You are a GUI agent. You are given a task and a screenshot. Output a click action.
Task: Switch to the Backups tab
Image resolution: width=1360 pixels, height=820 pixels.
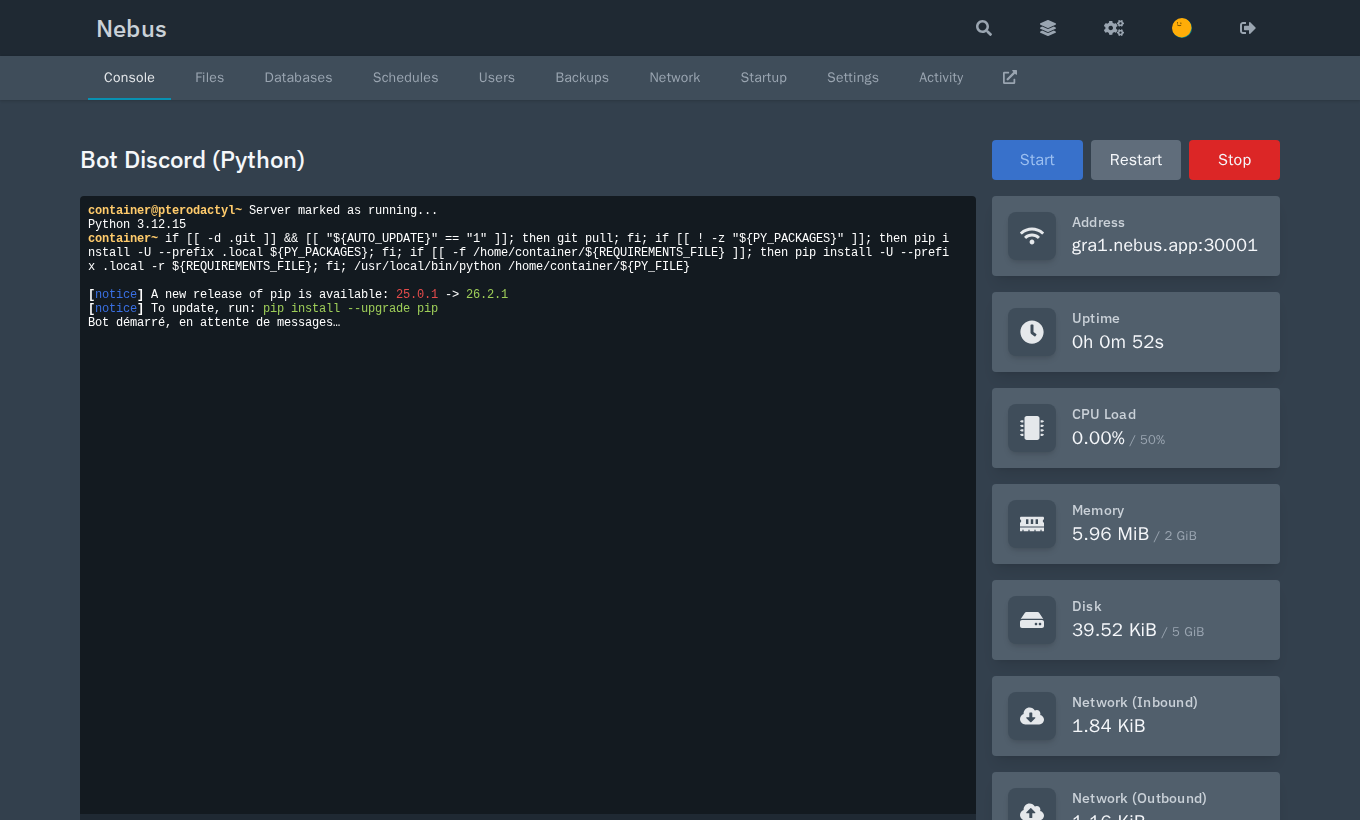click(582, 77)
